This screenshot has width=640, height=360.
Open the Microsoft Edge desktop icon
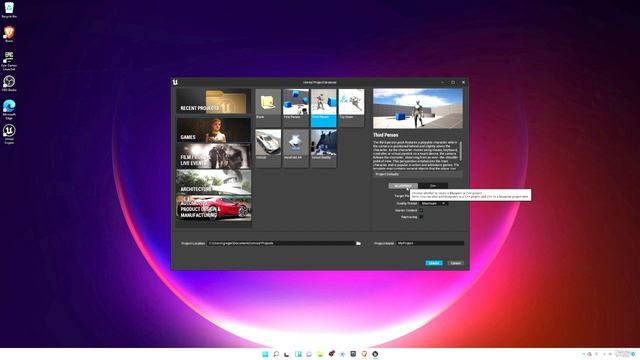9,109
